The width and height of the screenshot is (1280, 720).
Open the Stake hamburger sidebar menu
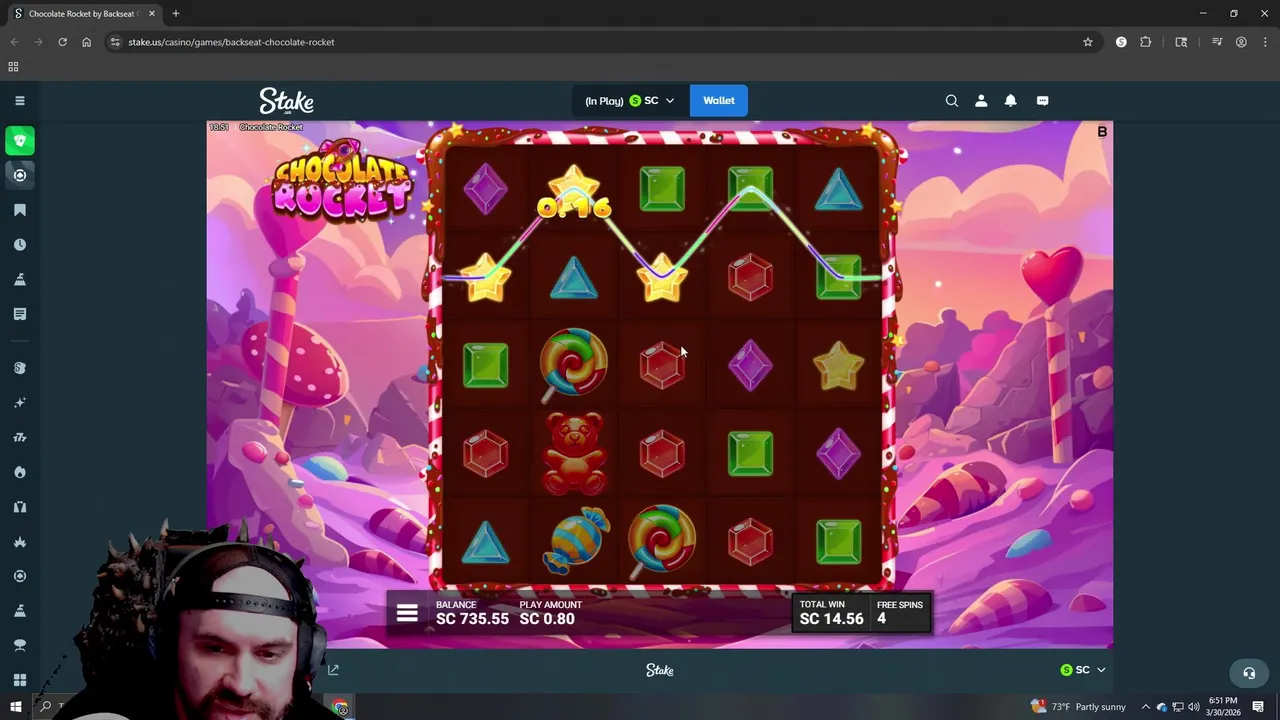pos(19,100)
